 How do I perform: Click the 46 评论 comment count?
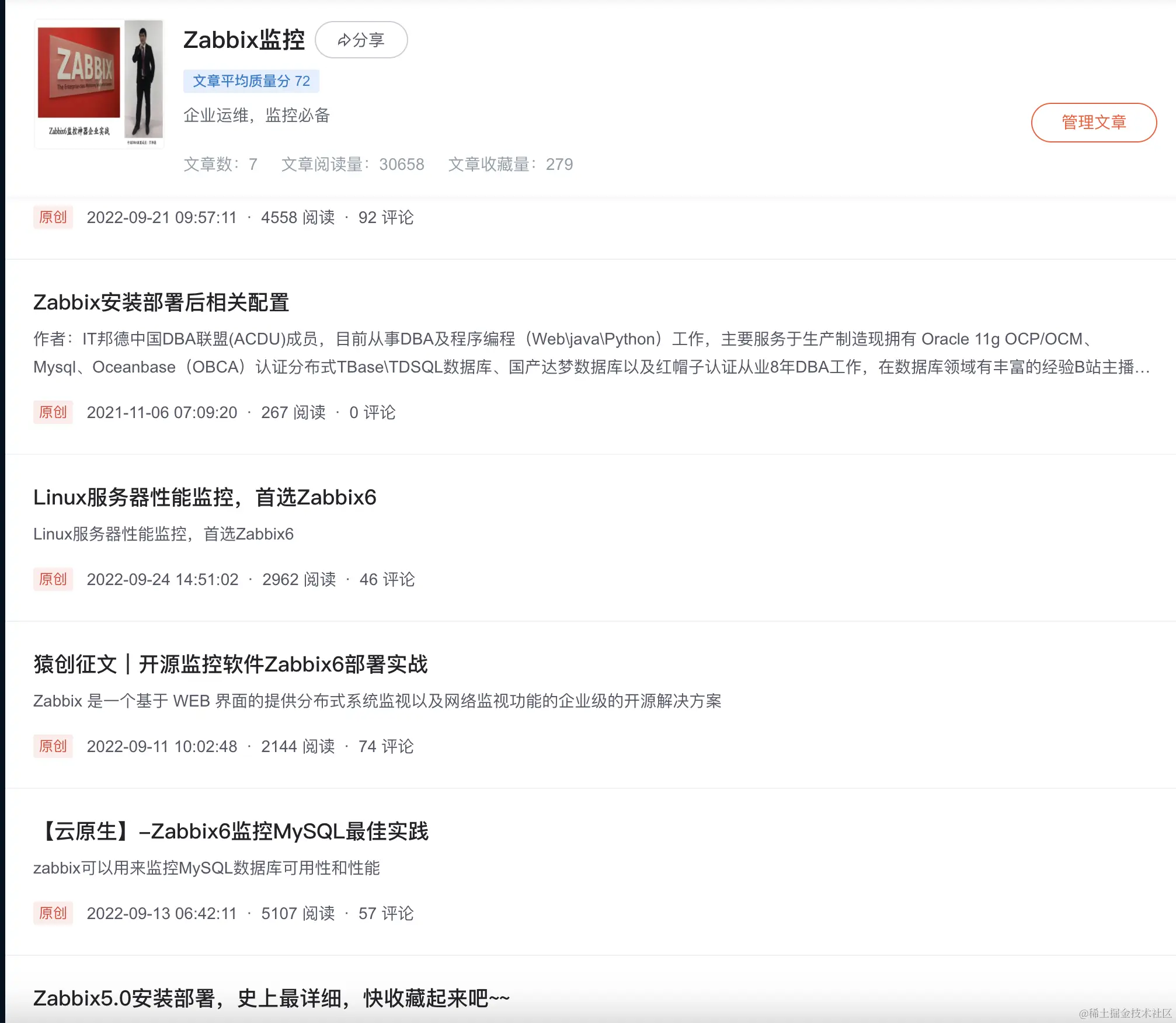[x=387, y=580]
